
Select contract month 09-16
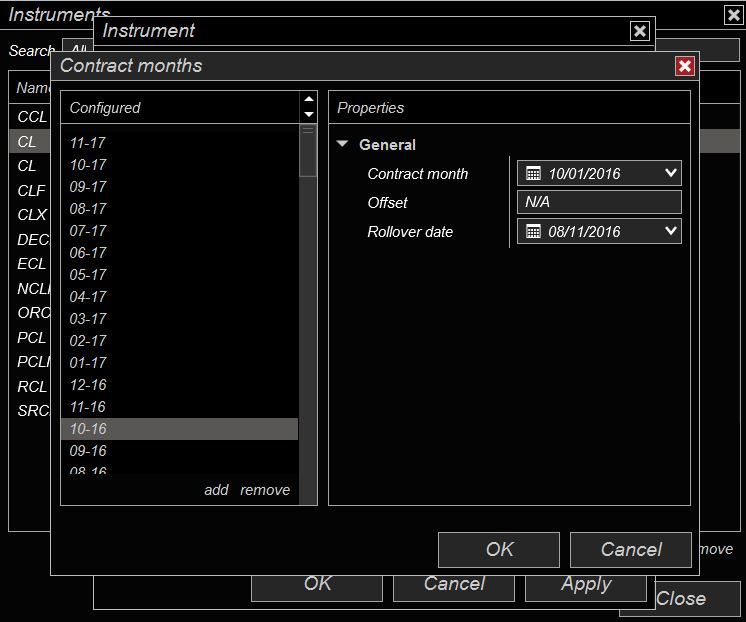pyautogui.click(x=179, y=451)
